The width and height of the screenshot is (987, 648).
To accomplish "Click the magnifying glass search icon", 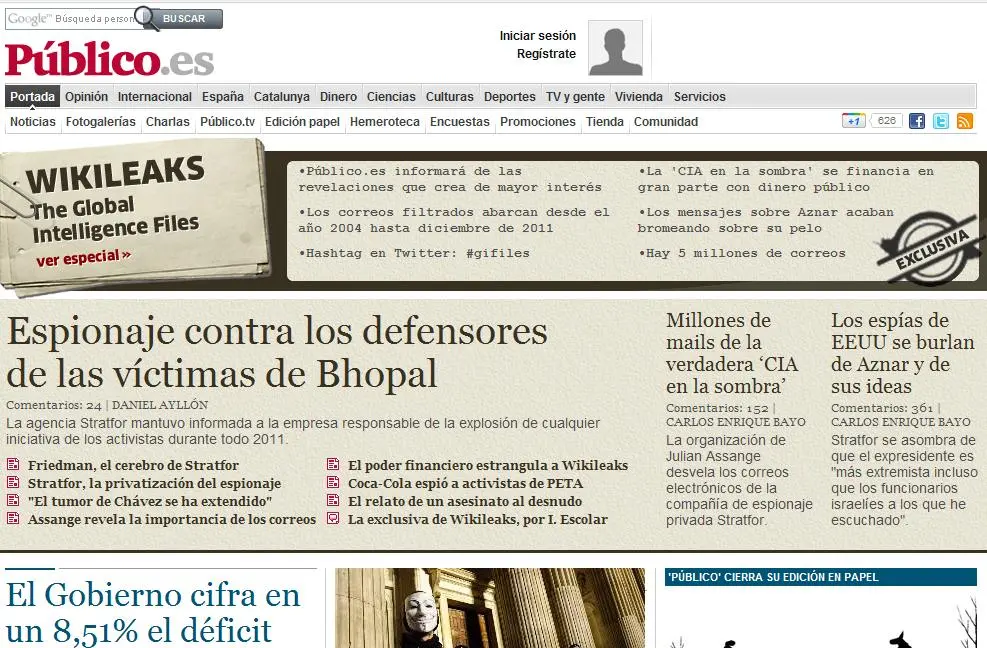I will [147, 18].
